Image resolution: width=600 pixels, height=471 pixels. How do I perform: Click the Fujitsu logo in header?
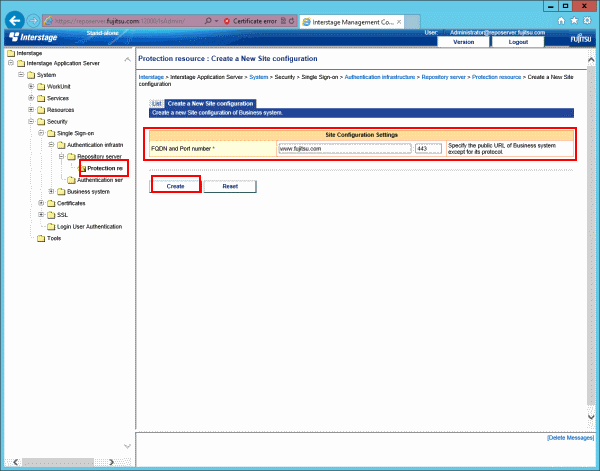tap(580, 39)
